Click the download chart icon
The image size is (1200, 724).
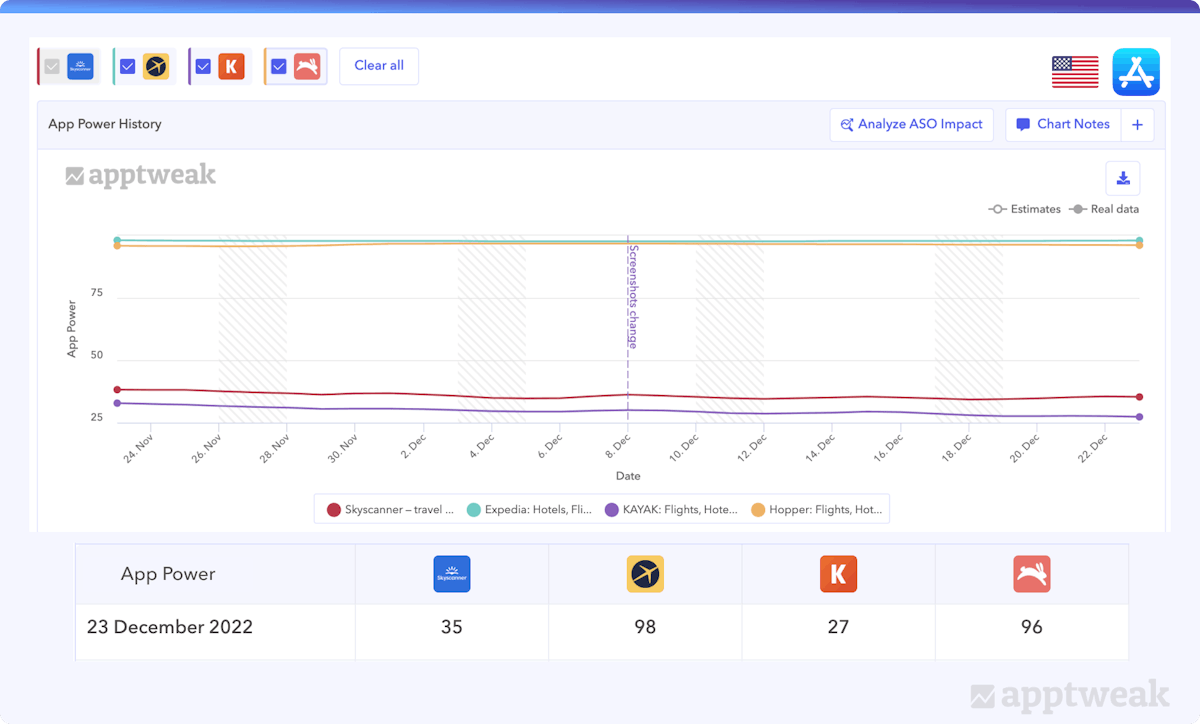(1122, 178)
